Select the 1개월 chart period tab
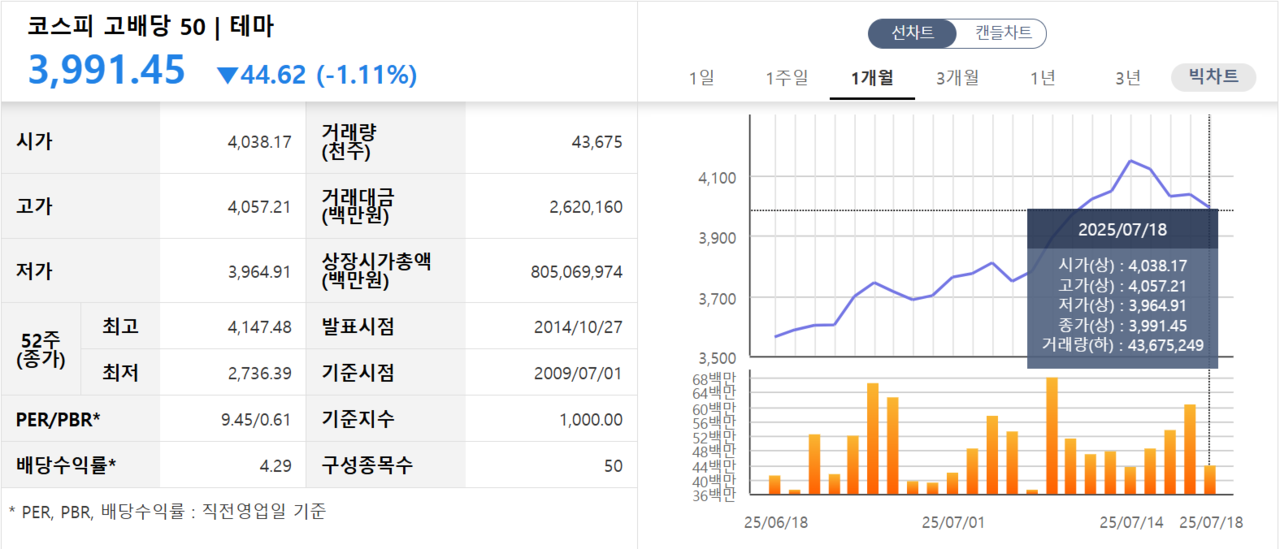 click(872, 78)
